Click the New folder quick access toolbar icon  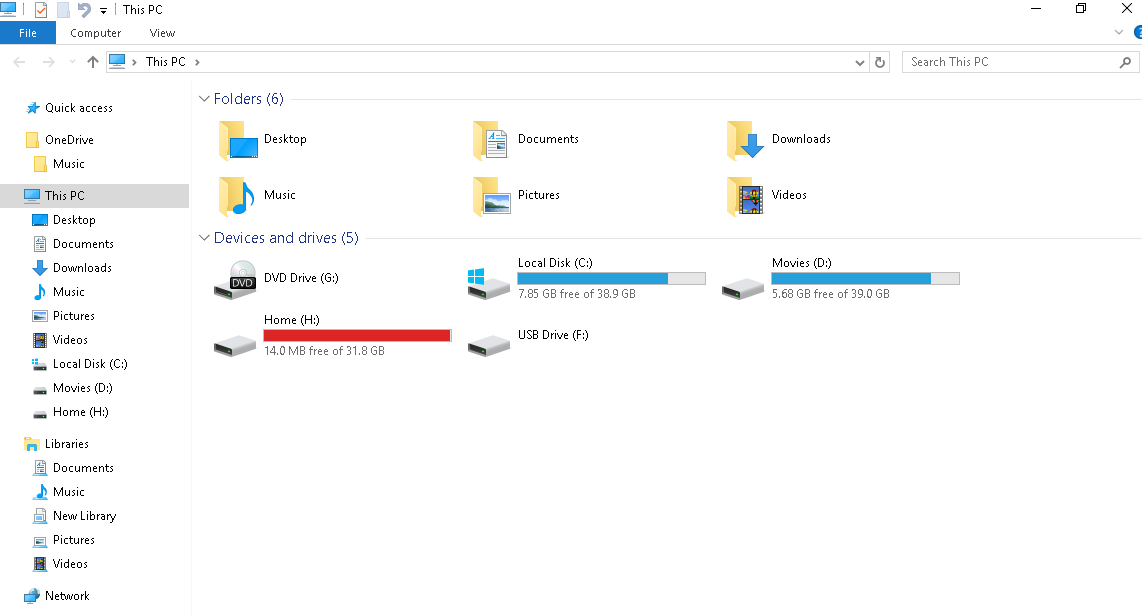[x=63, y=9]
